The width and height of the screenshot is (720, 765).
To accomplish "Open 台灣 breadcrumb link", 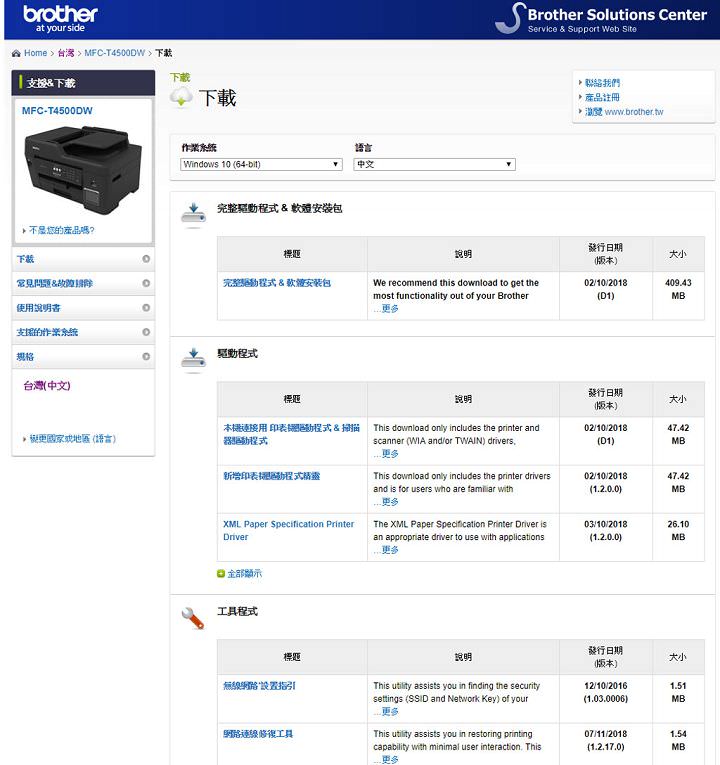I will pos(66,53).
